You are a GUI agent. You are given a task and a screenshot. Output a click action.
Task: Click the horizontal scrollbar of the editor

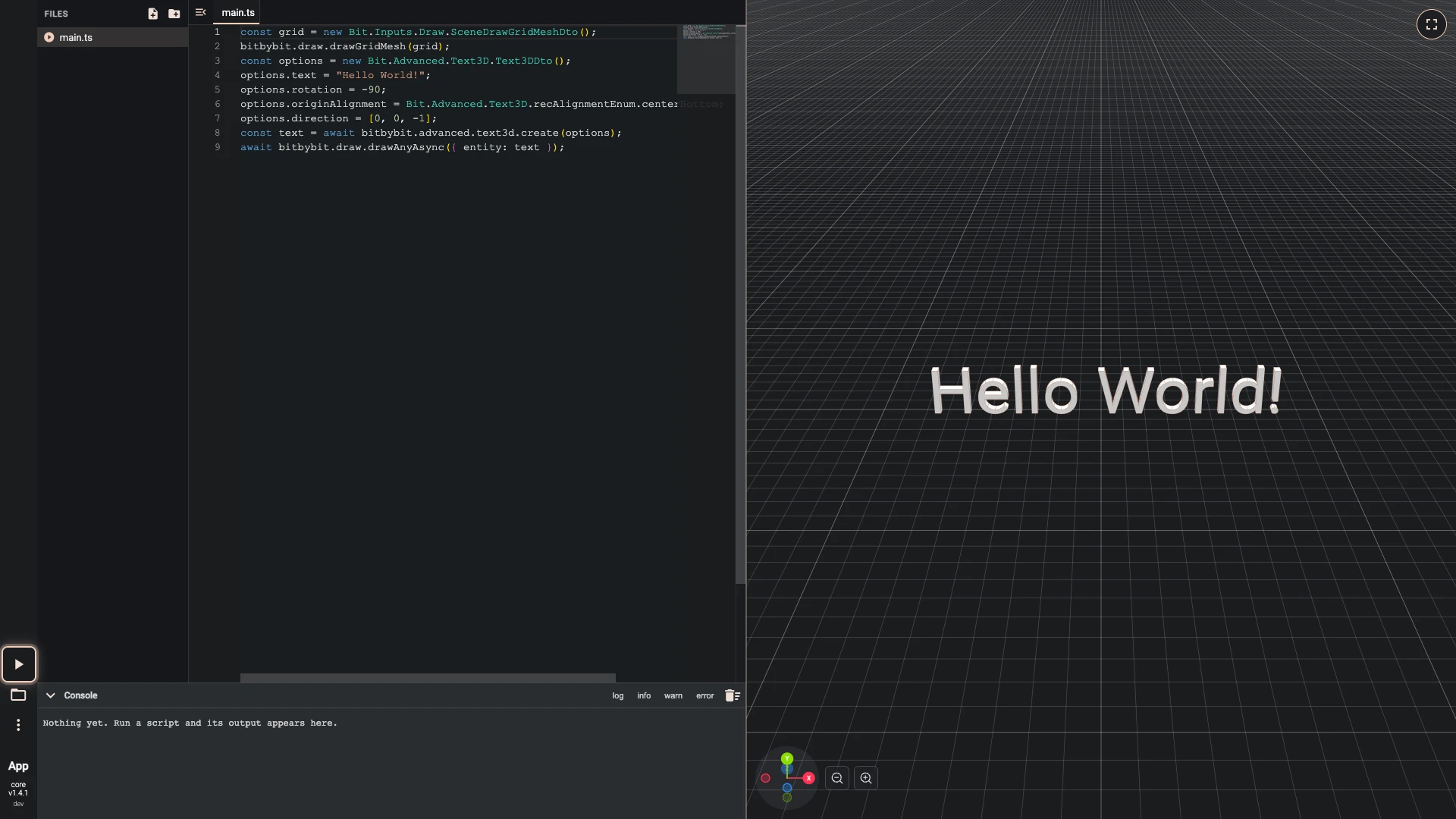pyautogui.click(x=428, y=678)
